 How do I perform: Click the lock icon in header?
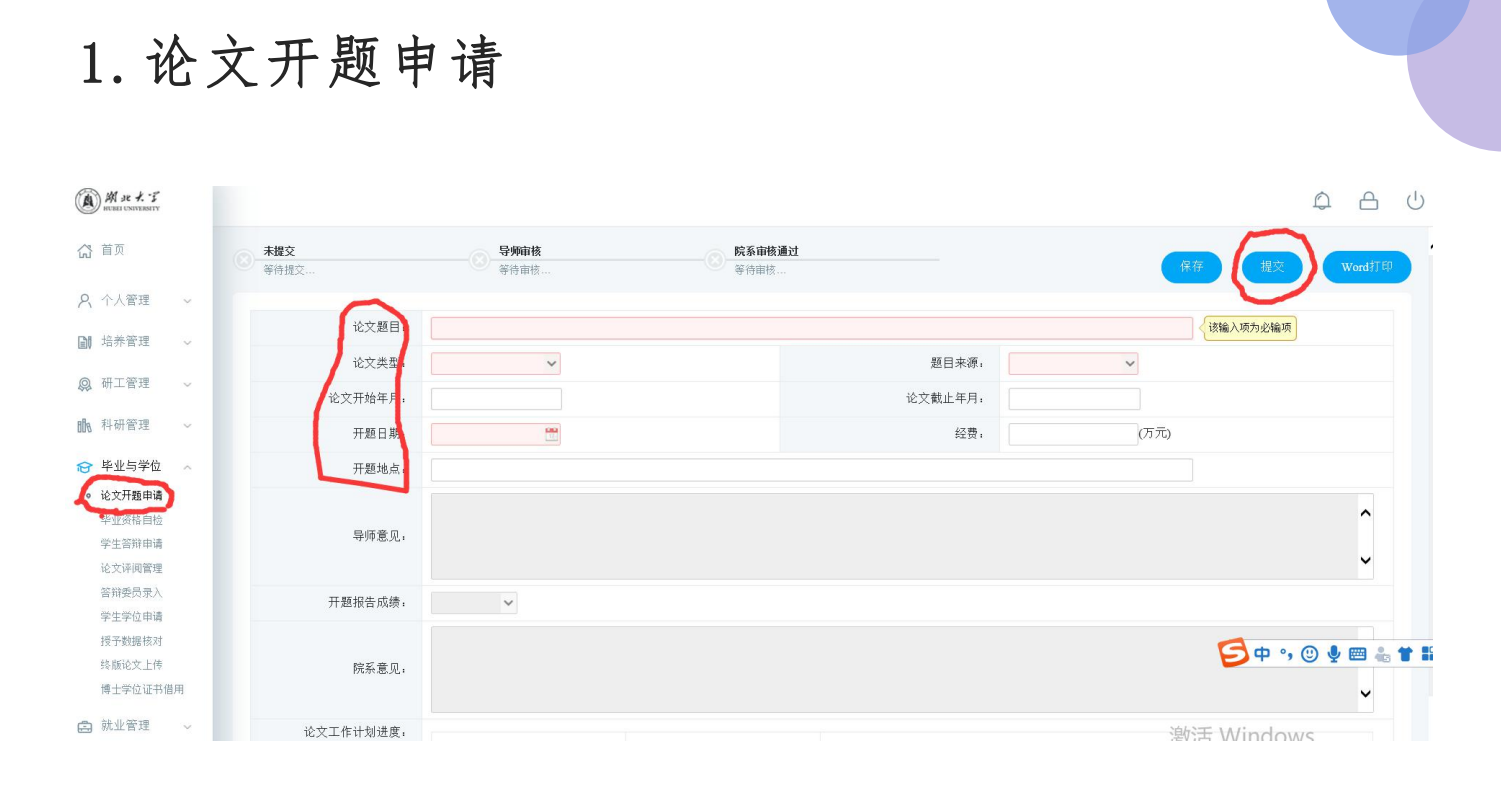click(1369, 201)
